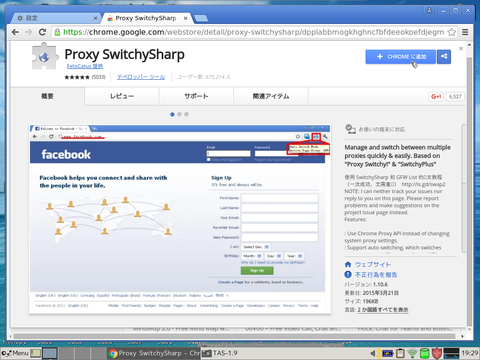
Task: Click the green storage drive tray icon
Action: [x=424, y=353]
